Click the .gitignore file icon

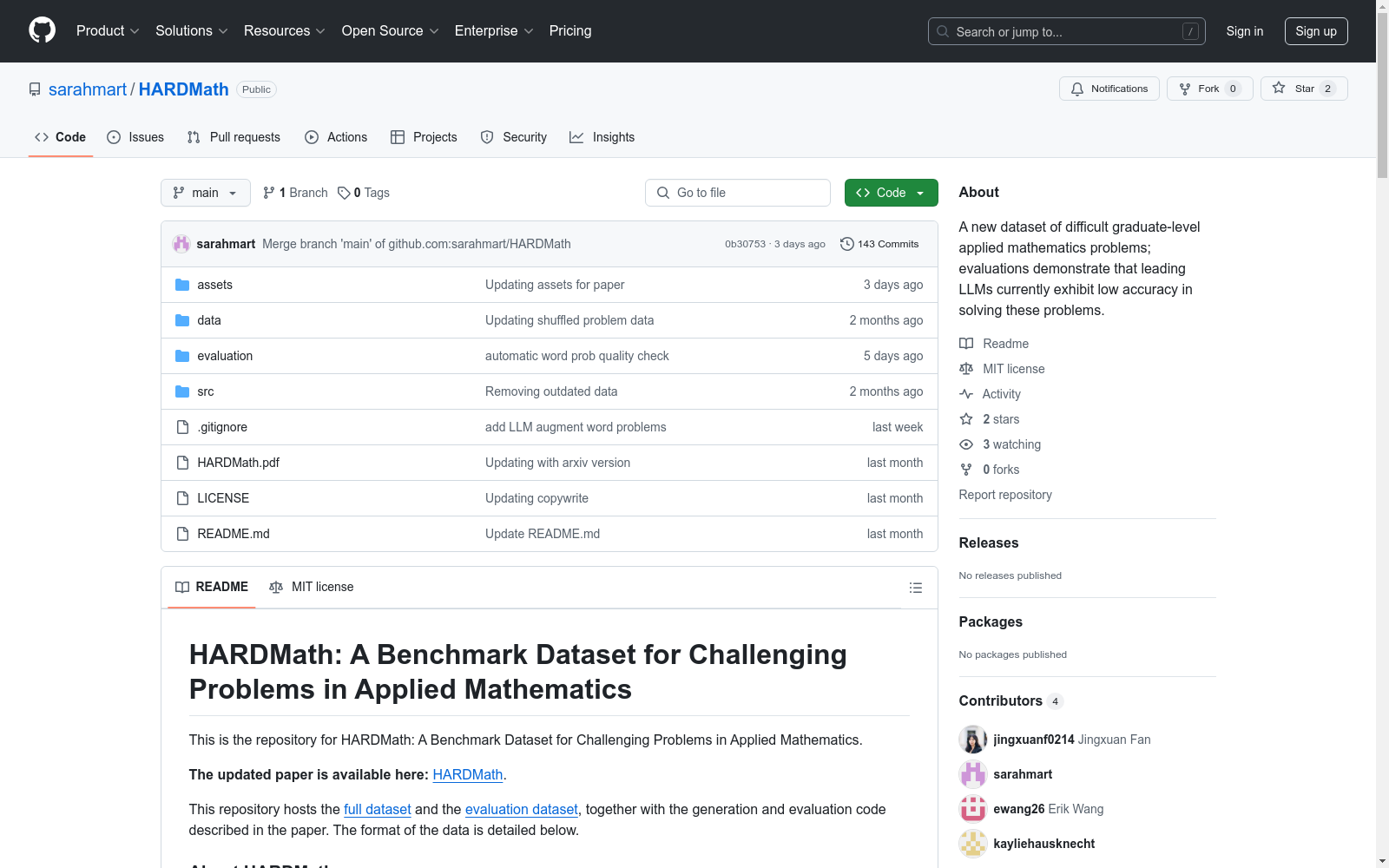click(x=182, y=427)
